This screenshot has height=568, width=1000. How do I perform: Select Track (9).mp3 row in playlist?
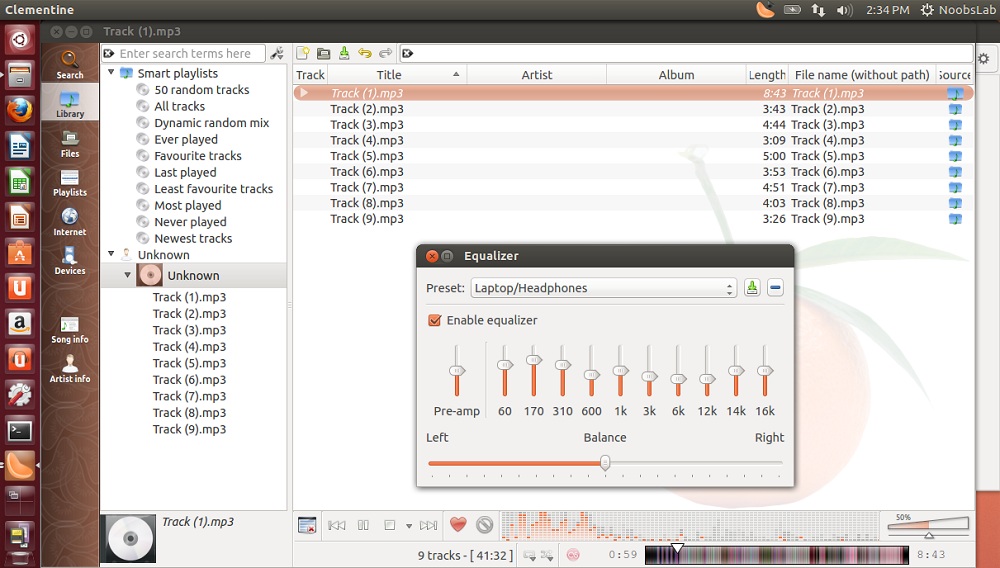coord(633,219)
